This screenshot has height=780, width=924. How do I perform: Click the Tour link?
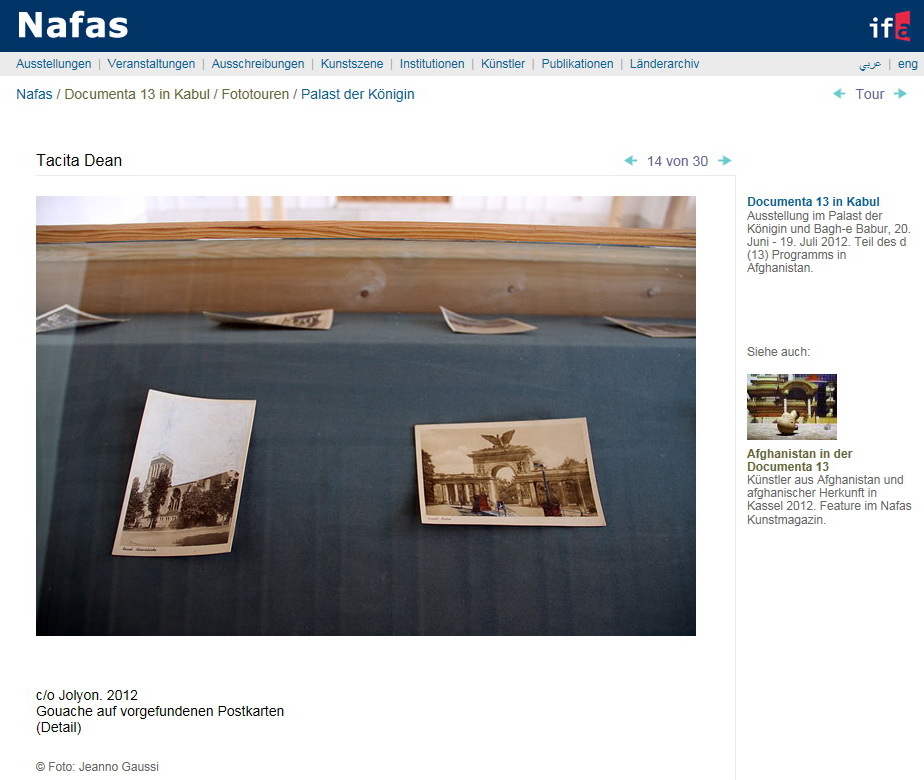[x=870, y=94]
